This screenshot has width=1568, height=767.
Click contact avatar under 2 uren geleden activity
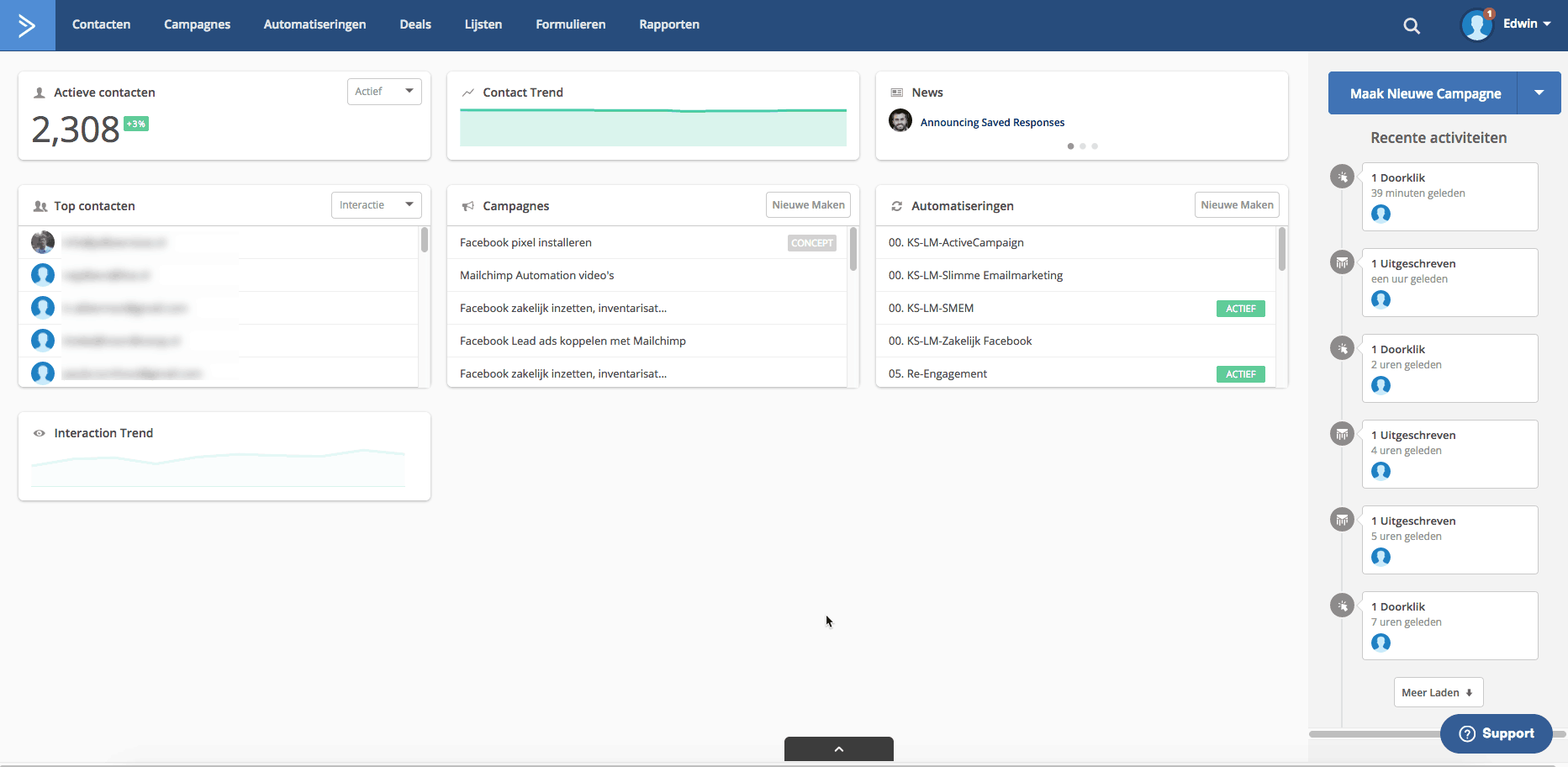tap(1381, 385)
